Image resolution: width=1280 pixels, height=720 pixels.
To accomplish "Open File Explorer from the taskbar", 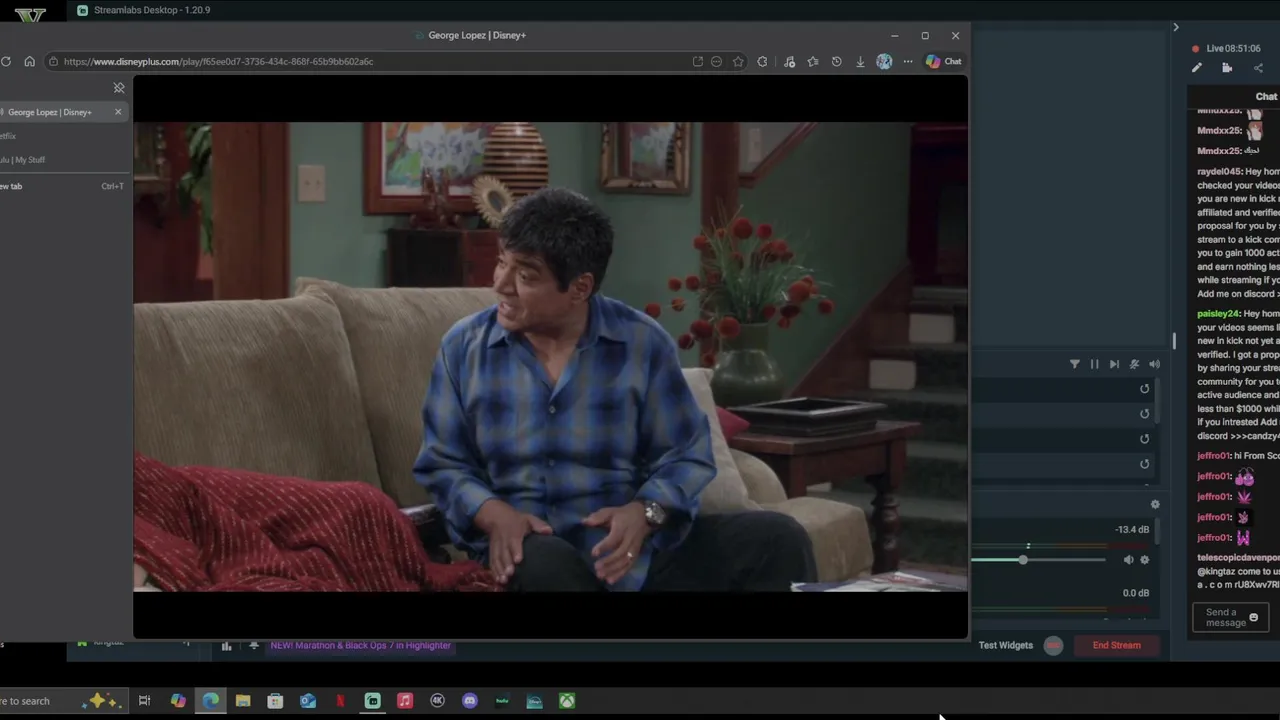I will (243, 701).
